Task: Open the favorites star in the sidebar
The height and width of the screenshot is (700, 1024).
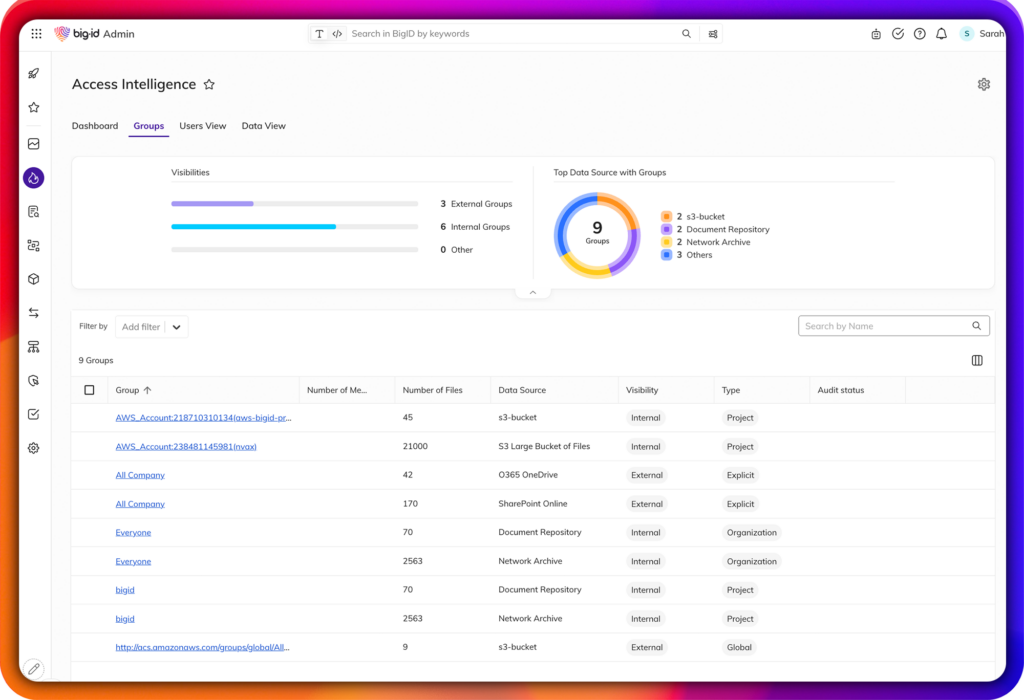Action: coord(33,107)
